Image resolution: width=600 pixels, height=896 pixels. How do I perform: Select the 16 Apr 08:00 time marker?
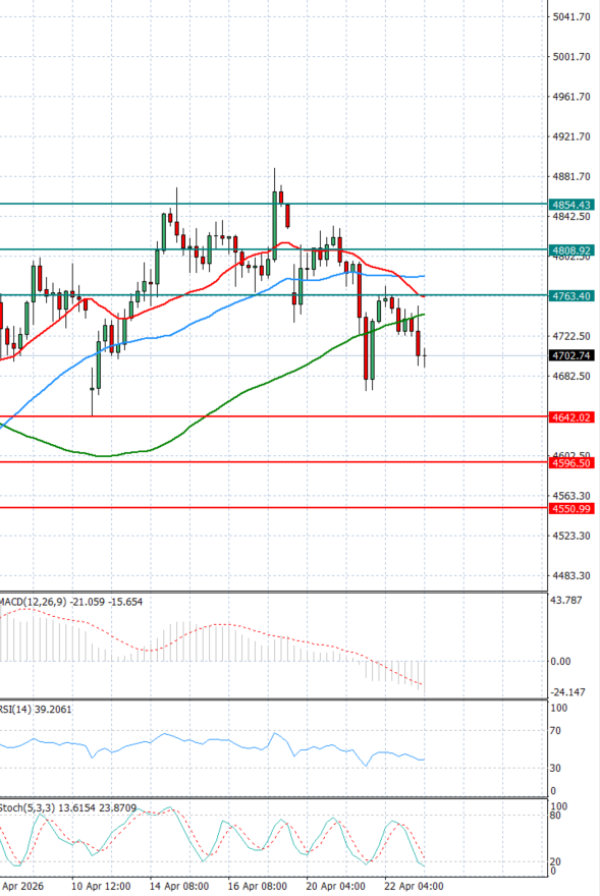[259, 886]
